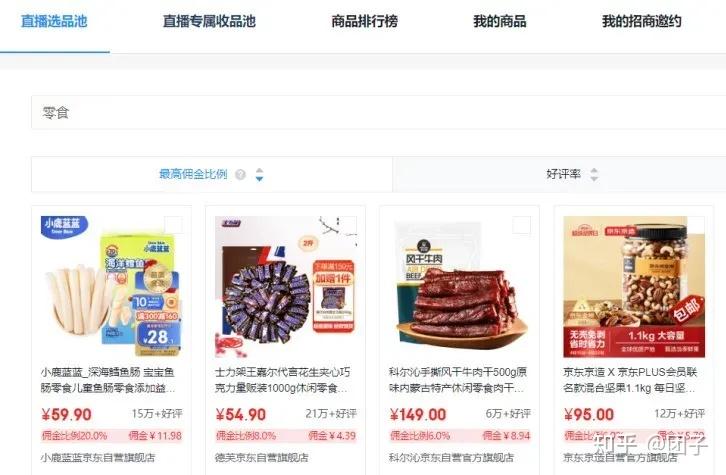The image size is (726, 475).
Task: Toggle sort arrows for 最高佣金比例
Action: coord(259,175)
